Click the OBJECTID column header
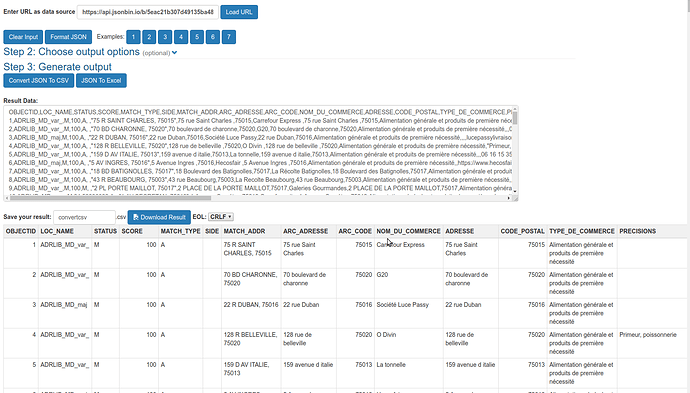The height and width of the screenshot is (393, 690). coord(21,231)
